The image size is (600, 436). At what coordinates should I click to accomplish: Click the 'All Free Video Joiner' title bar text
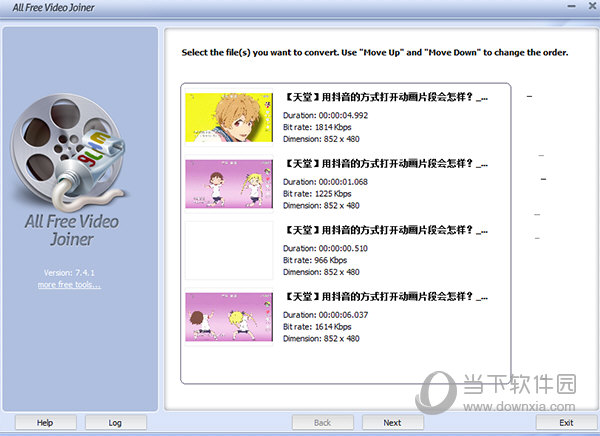pyautogui.click(x=54, y=7)
